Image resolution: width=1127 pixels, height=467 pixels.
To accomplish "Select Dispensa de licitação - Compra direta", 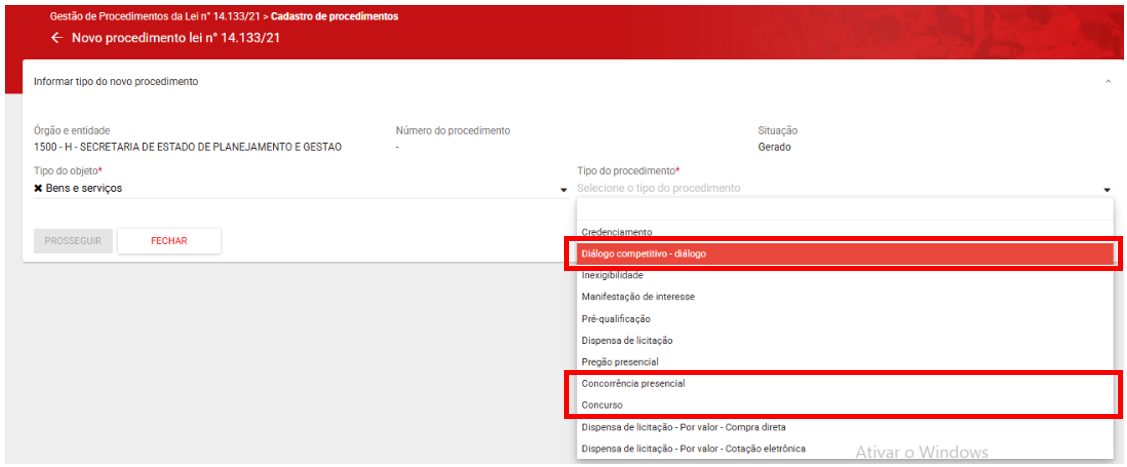I will coord(683,427).
